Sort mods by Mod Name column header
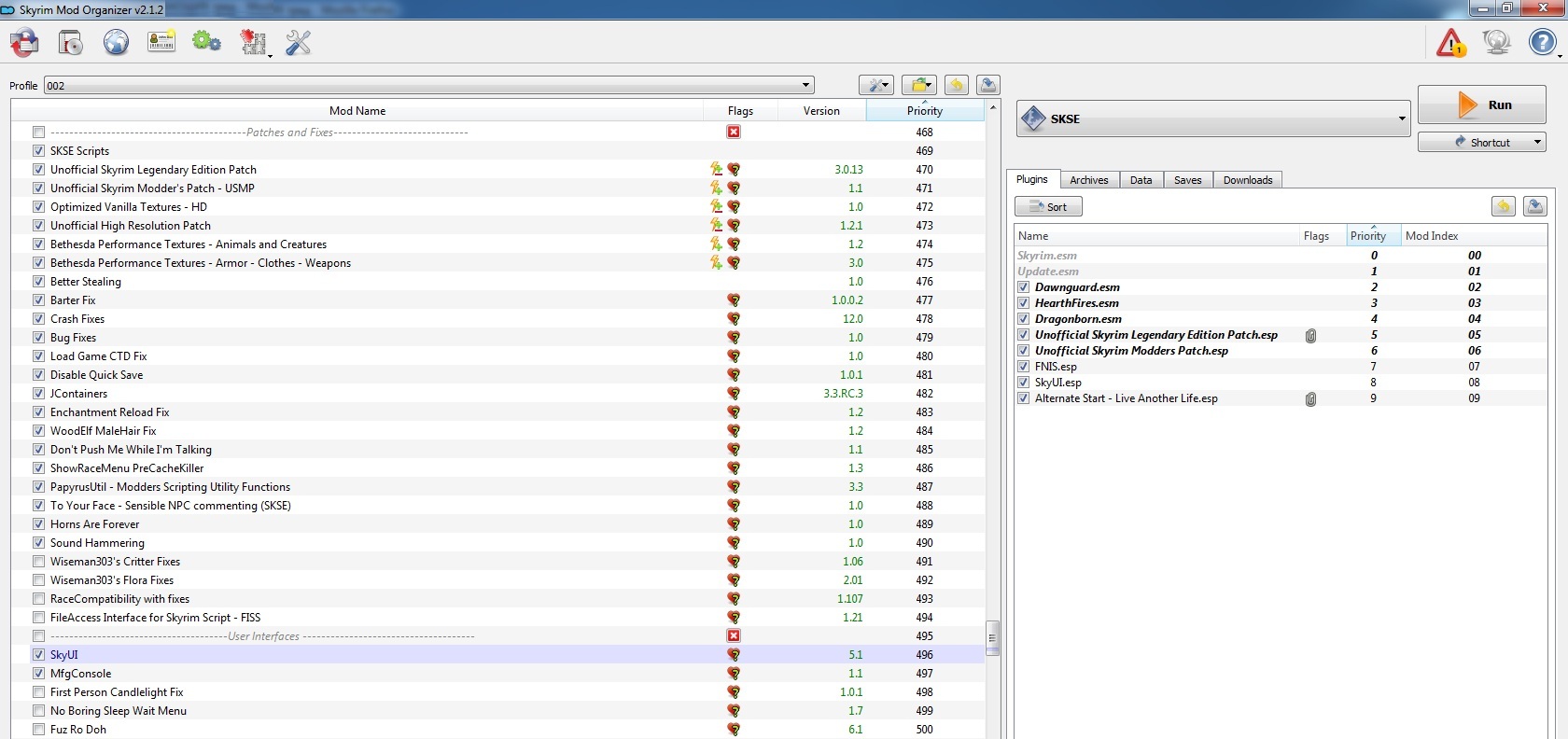The image size is (1568, 739). pos(357,110)
